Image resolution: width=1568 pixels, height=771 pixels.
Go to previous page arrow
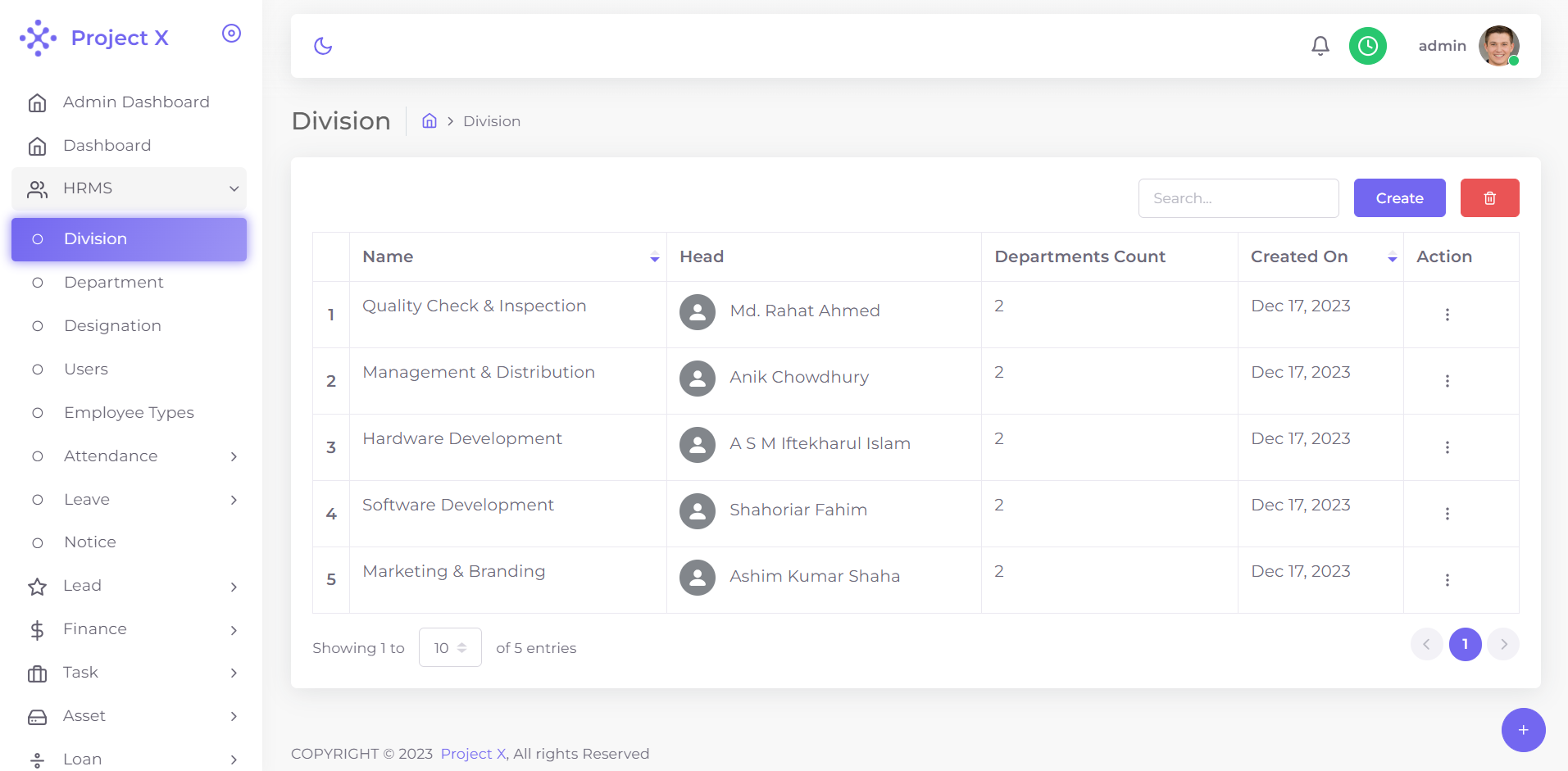[x=1426, y=644]
